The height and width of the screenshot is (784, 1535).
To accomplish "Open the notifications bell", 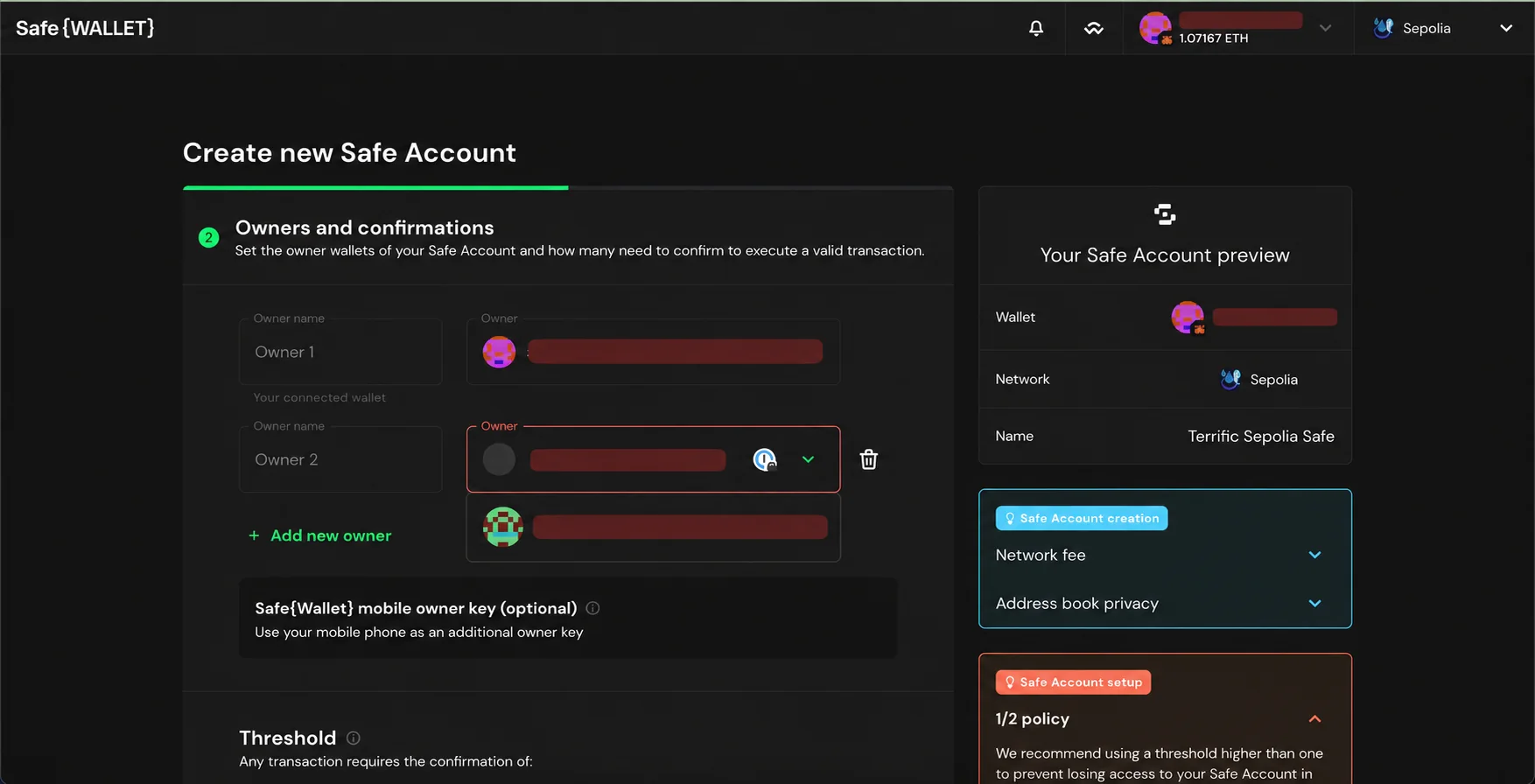I will pyautogui.click(x=1036, y=28).
